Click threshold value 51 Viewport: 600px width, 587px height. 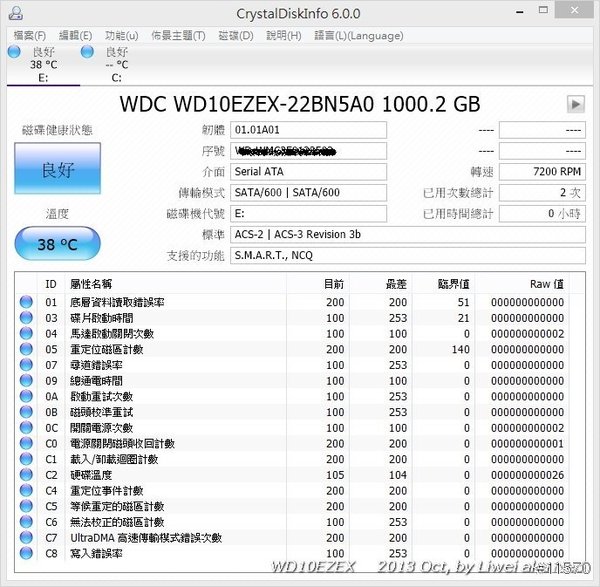coord(463,302)
